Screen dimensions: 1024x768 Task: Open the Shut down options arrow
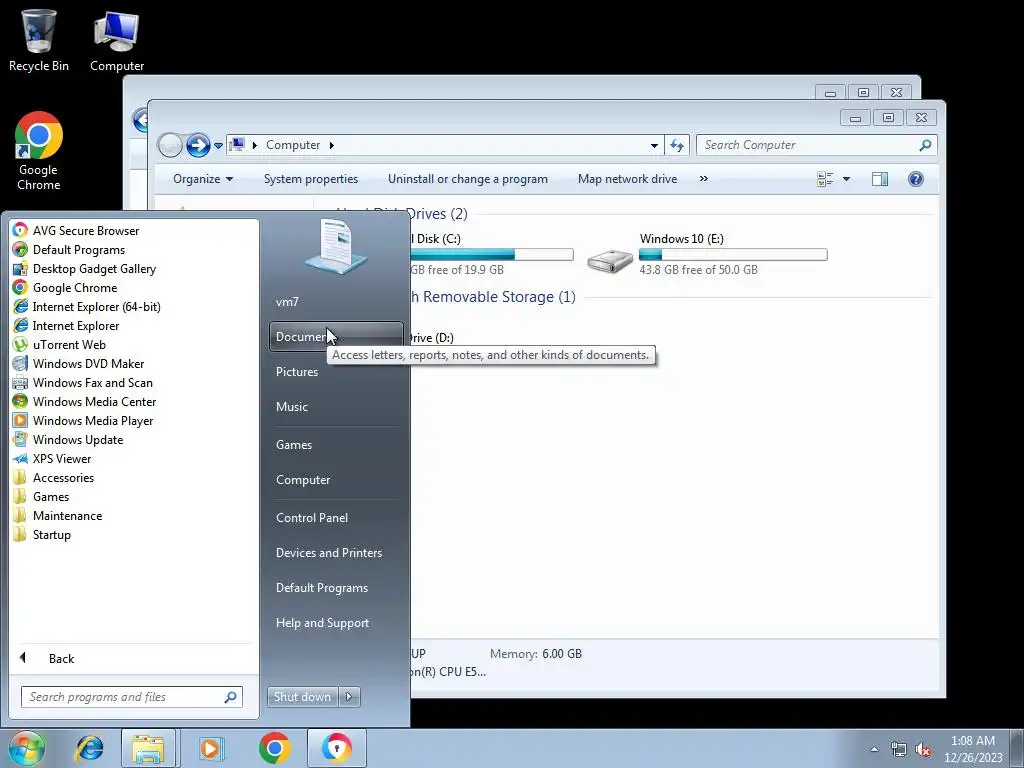coord(349,697)
